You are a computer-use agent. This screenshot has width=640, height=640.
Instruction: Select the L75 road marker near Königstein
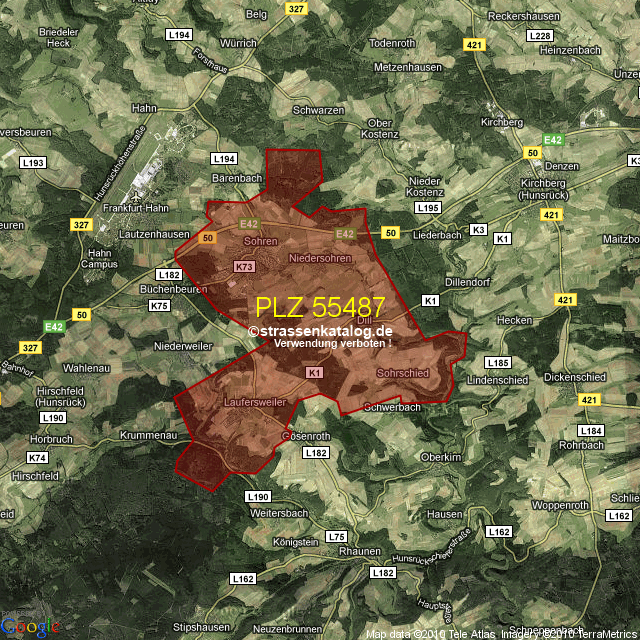336,537
